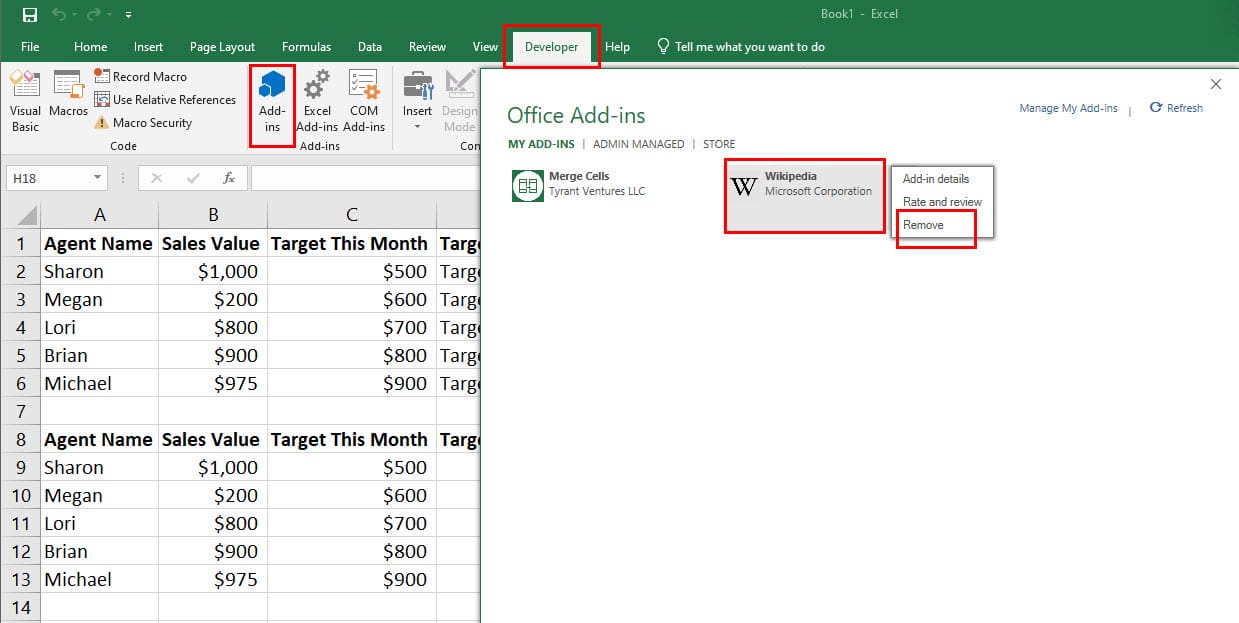Screen dimensions: 1239x623
Task: Close the Office Add-ins dialog
Action: tap(1216, 84)
